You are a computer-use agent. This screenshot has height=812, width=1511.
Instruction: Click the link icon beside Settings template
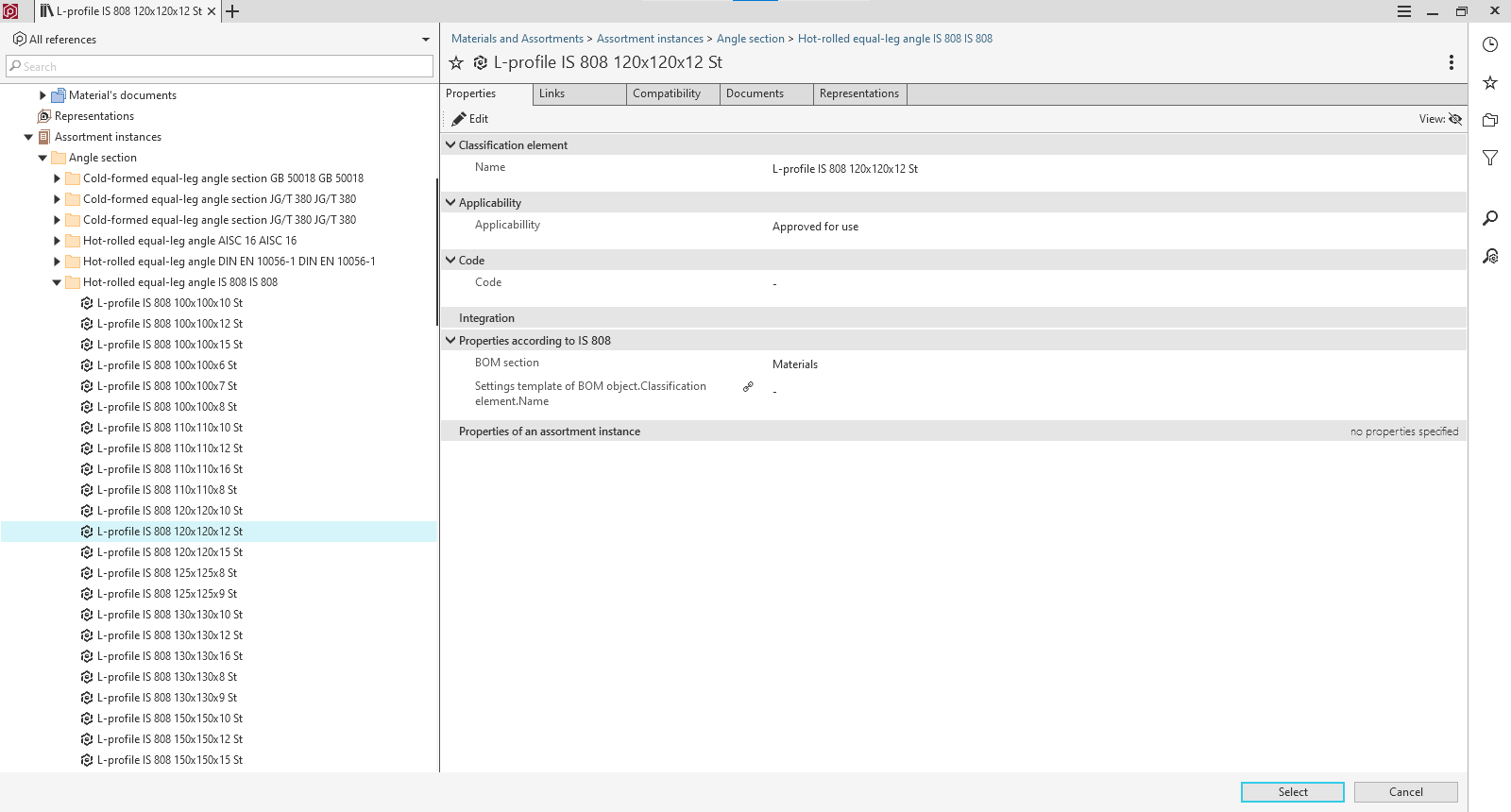[x=748, y=387]
